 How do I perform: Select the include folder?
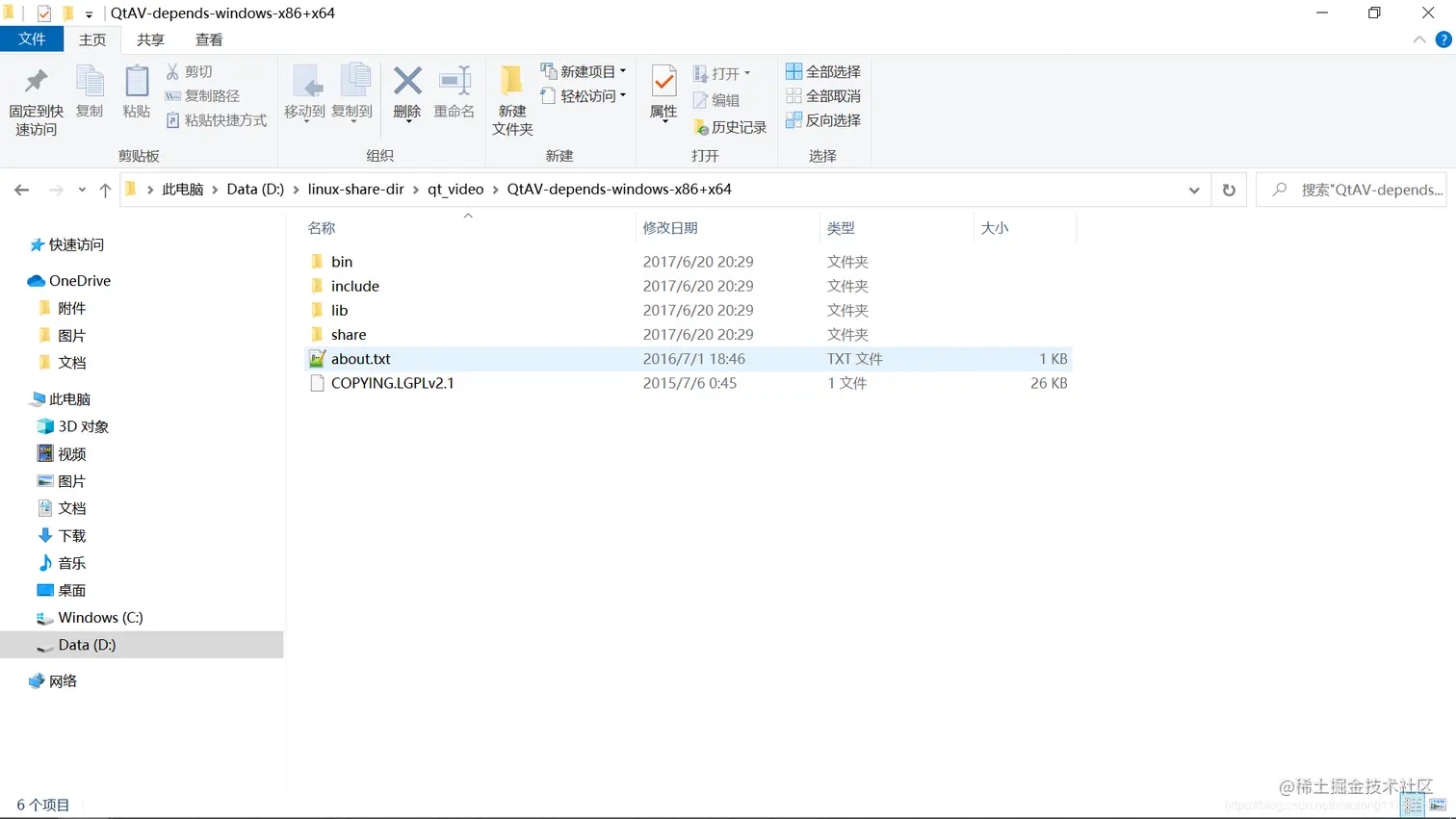[689, 286]
